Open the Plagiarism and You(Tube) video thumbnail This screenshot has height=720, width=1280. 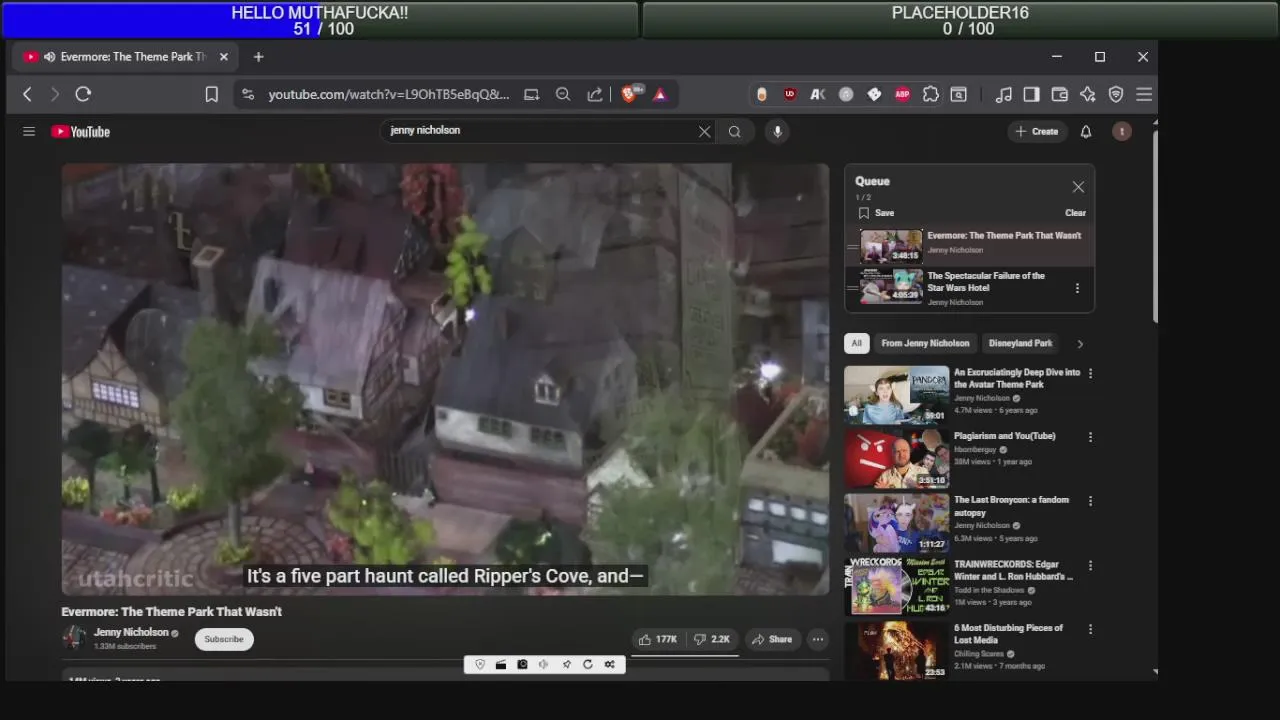pos(896,459)
